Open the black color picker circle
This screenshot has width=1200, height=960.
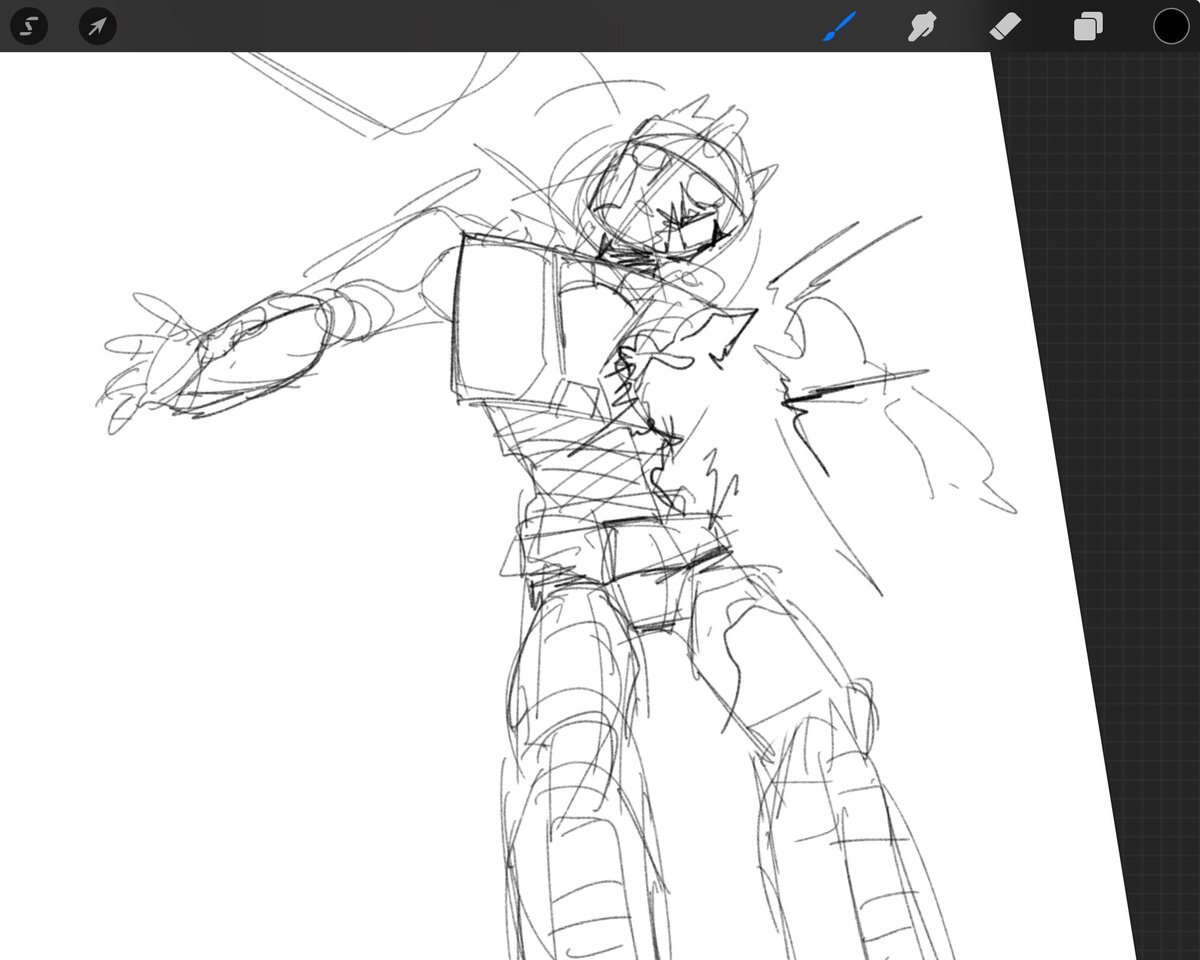[x=1171, y=27]
